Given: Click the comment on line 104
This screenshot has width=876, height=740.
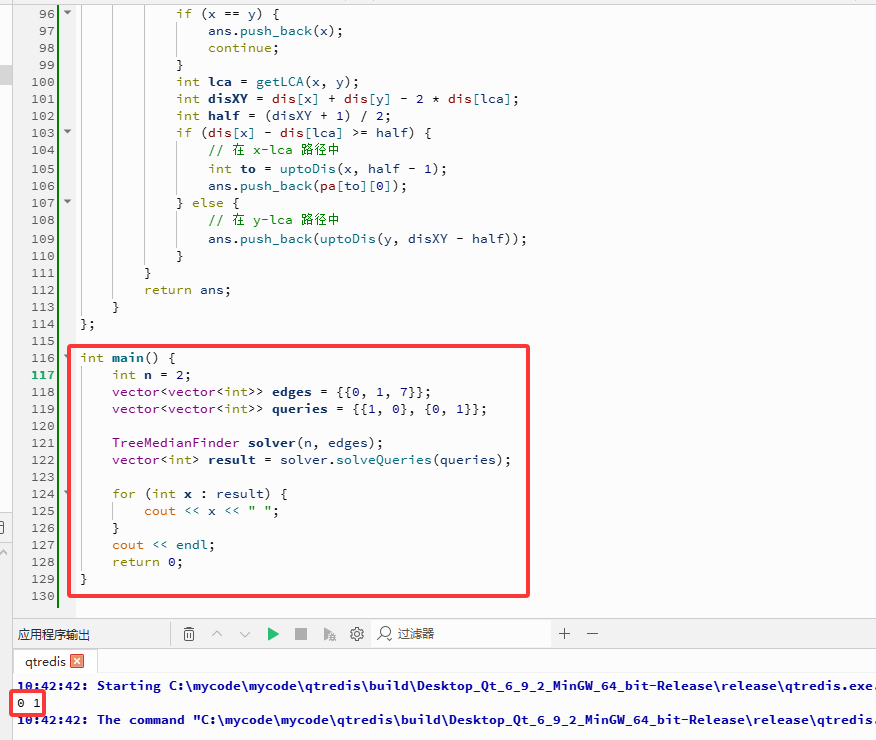Looking at the screenshot, I should pyautogui.click(x=273, y=150).
